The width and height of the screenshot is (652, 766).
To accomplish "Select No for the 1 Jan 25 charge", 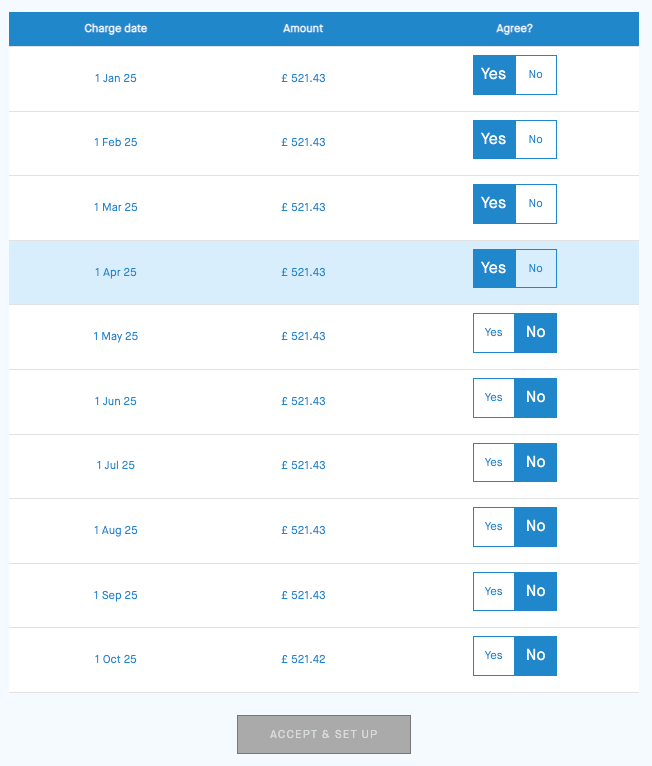I will [536, 75].
